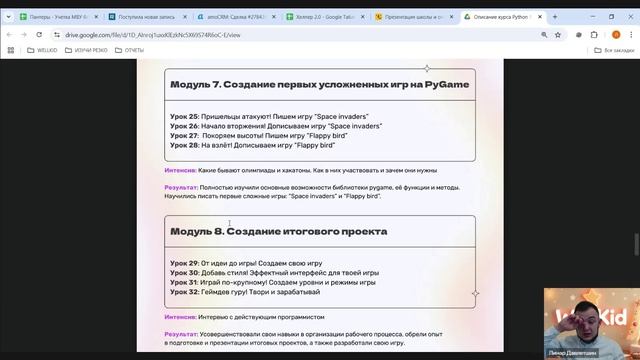Screen dimensions: 640x360
Task: Open the zoom magnifier icon in address bar
Action: pyautogui.click(x=544, y=35)
